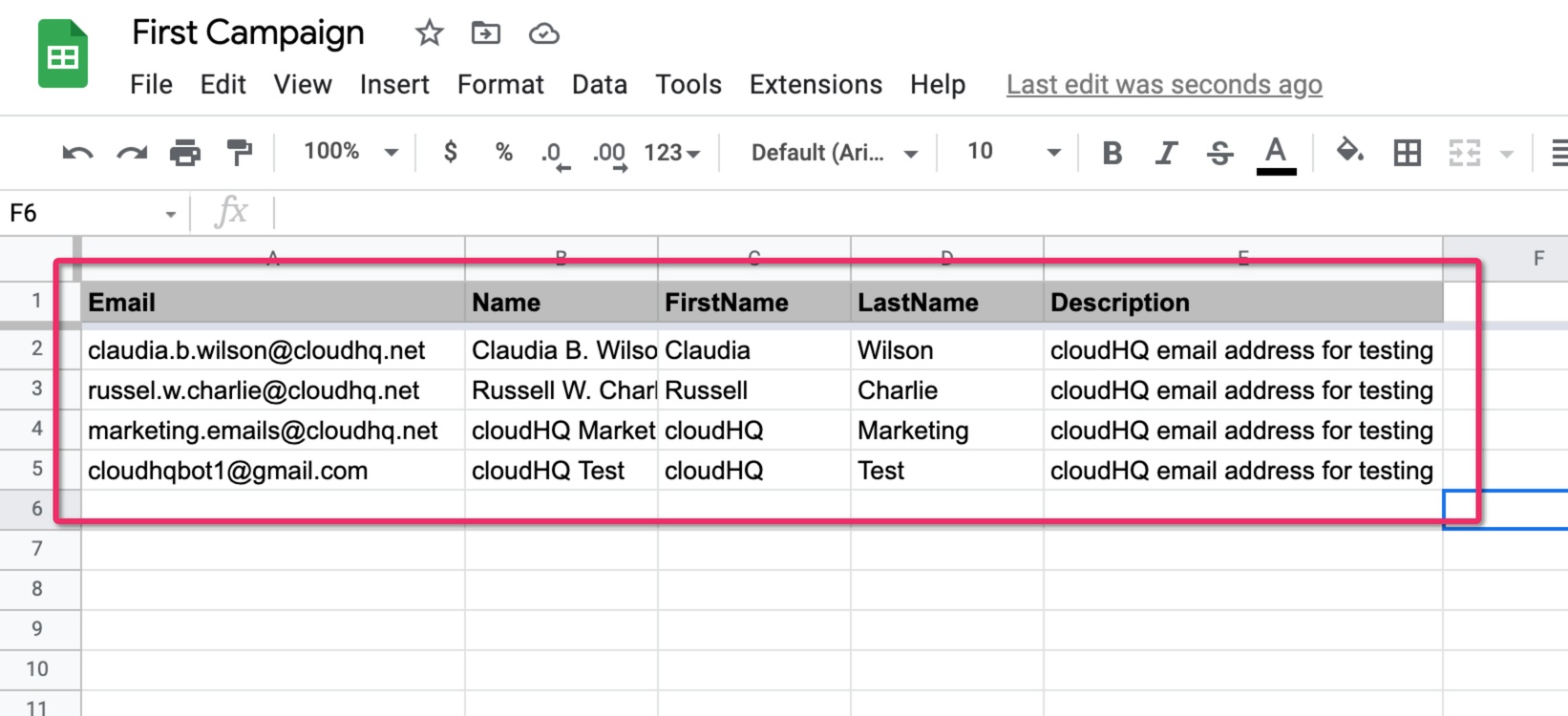Select the Charlie last name cell
Viewport: 1568px width, 716px height.
tap(947, 390)
